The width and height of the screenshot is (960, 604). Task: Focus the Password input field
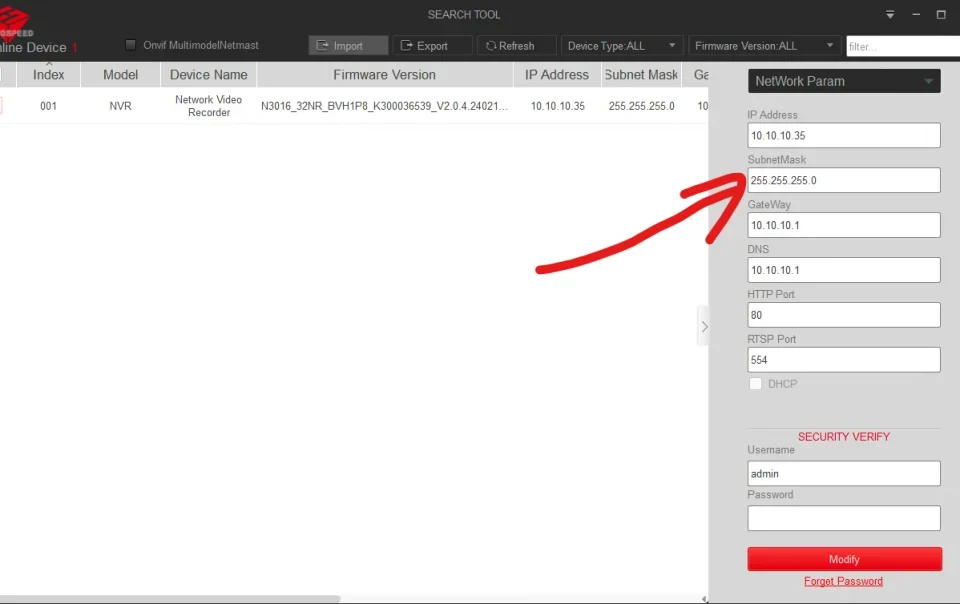tap(843, 518)
